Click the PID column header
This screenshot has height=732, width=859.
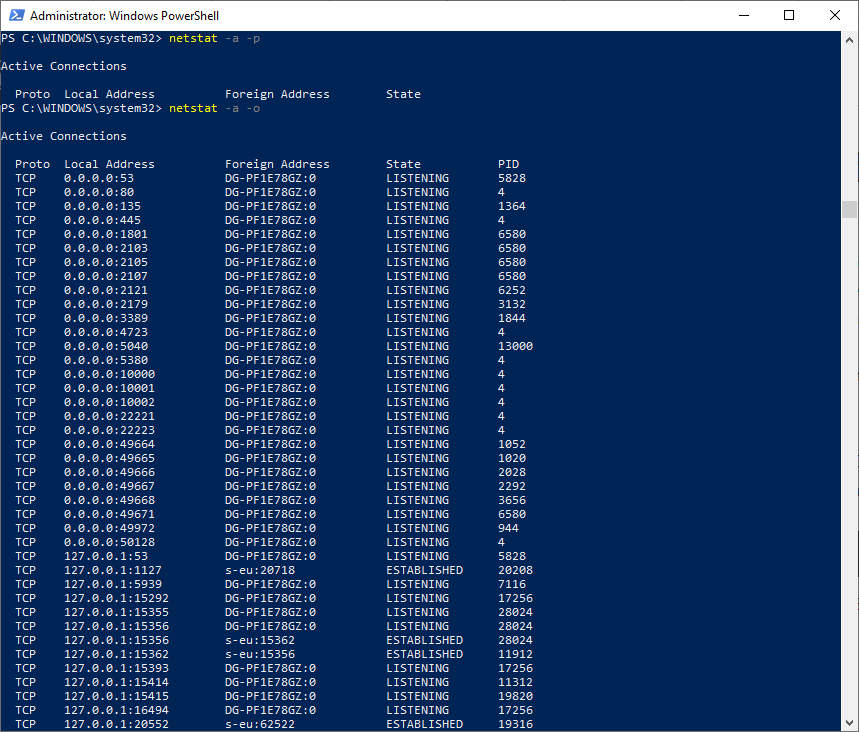click(x=508, y=164)
